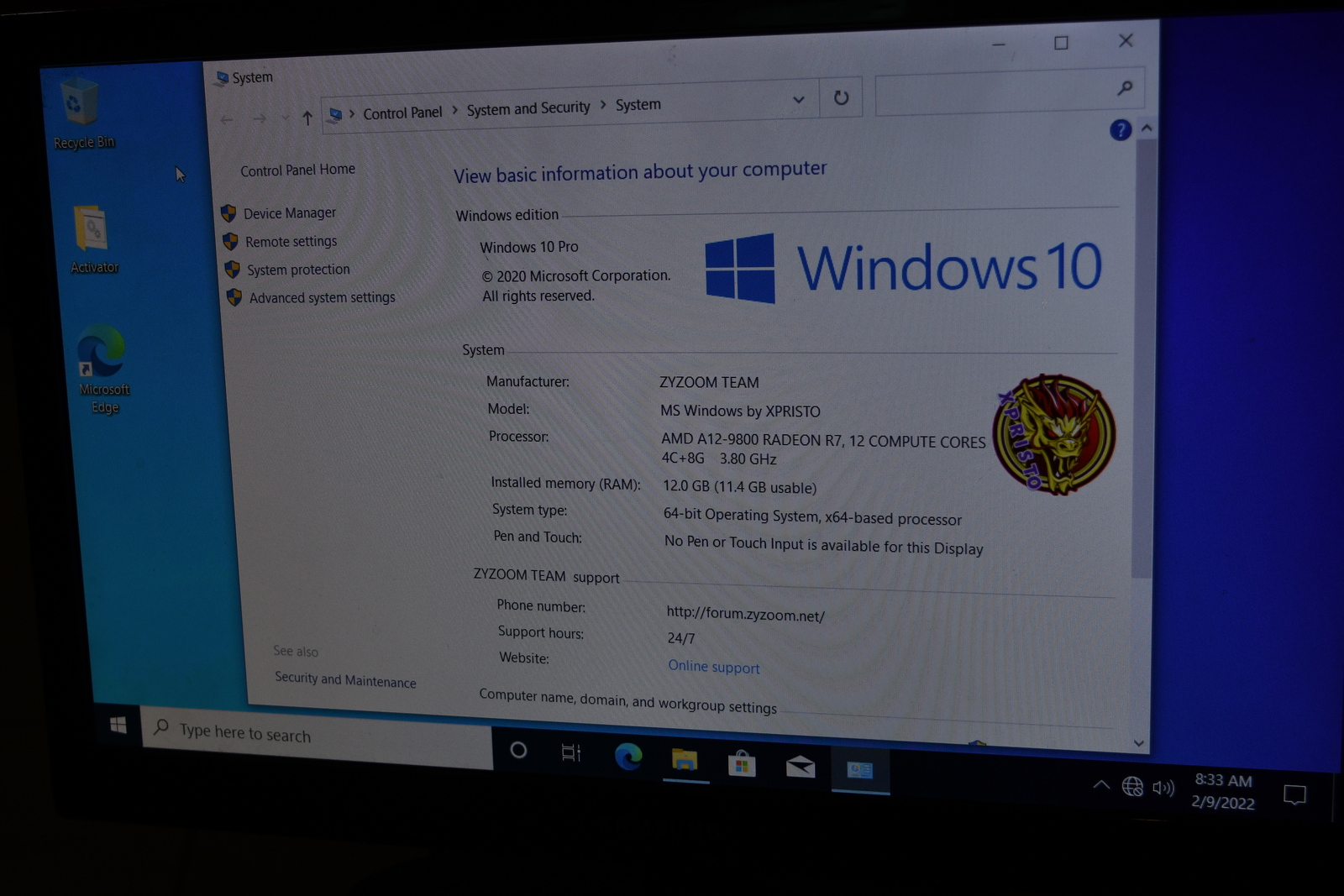Click the scrollbar up arrow
This screenshot has width=1344, height=896.
pos(1146,128)
